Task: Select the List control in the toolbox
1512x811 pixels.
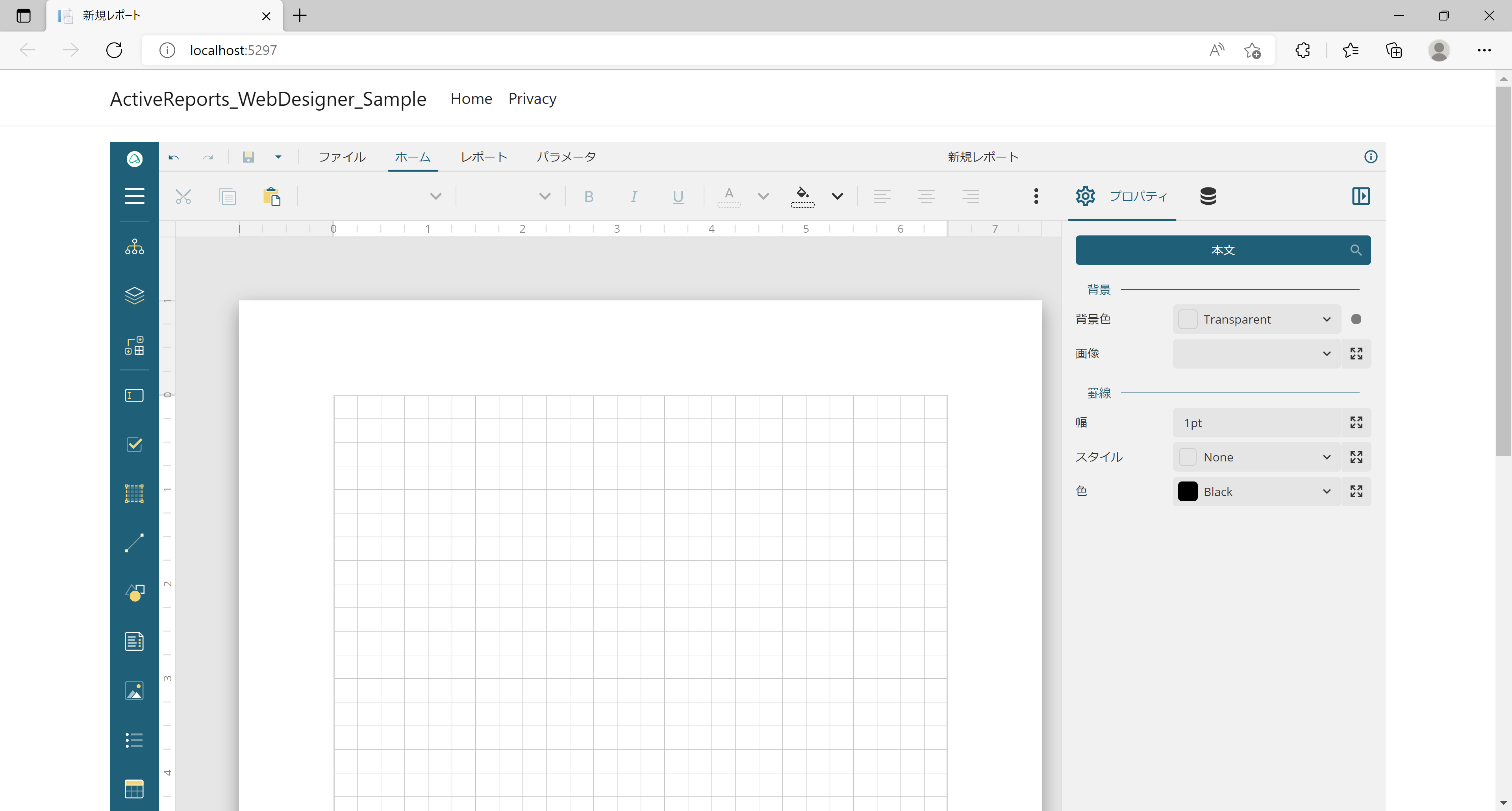Action: click(x=134, y=740)
